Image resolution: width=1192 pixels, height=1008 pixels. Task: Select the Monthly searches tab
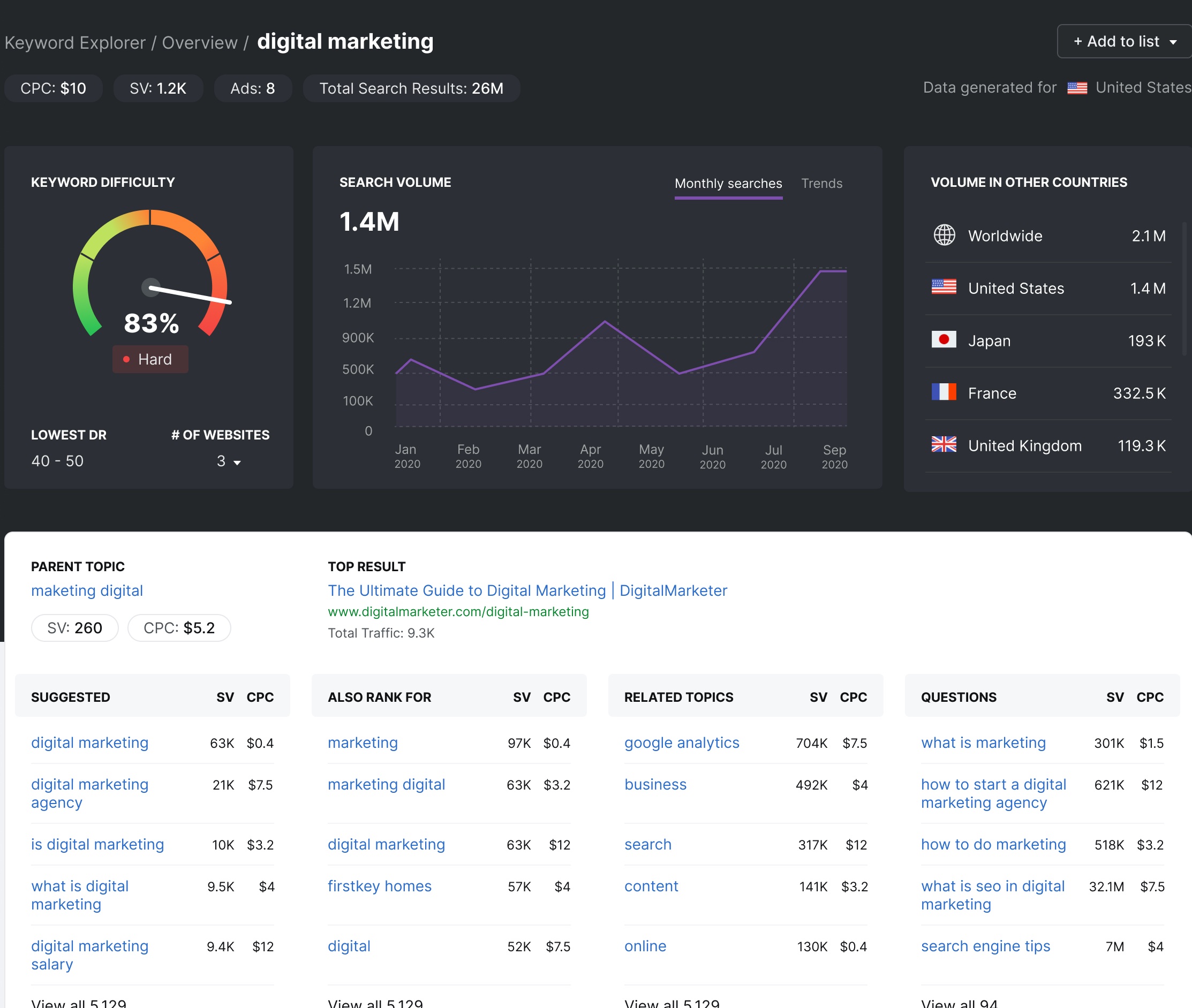(x=728, y=184)
